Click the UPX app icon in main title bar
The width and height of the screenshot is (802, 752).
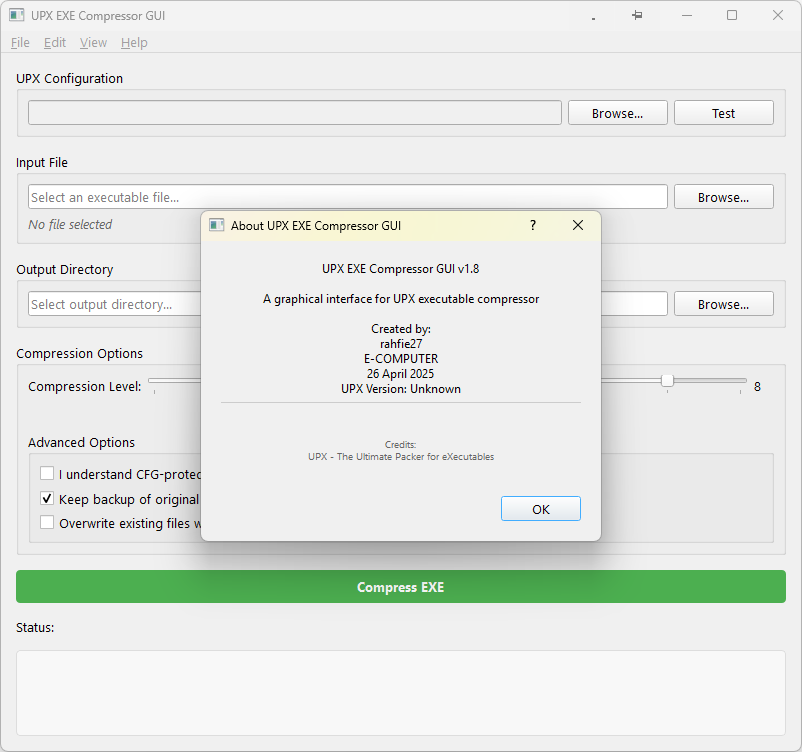(x=16, y=15)
